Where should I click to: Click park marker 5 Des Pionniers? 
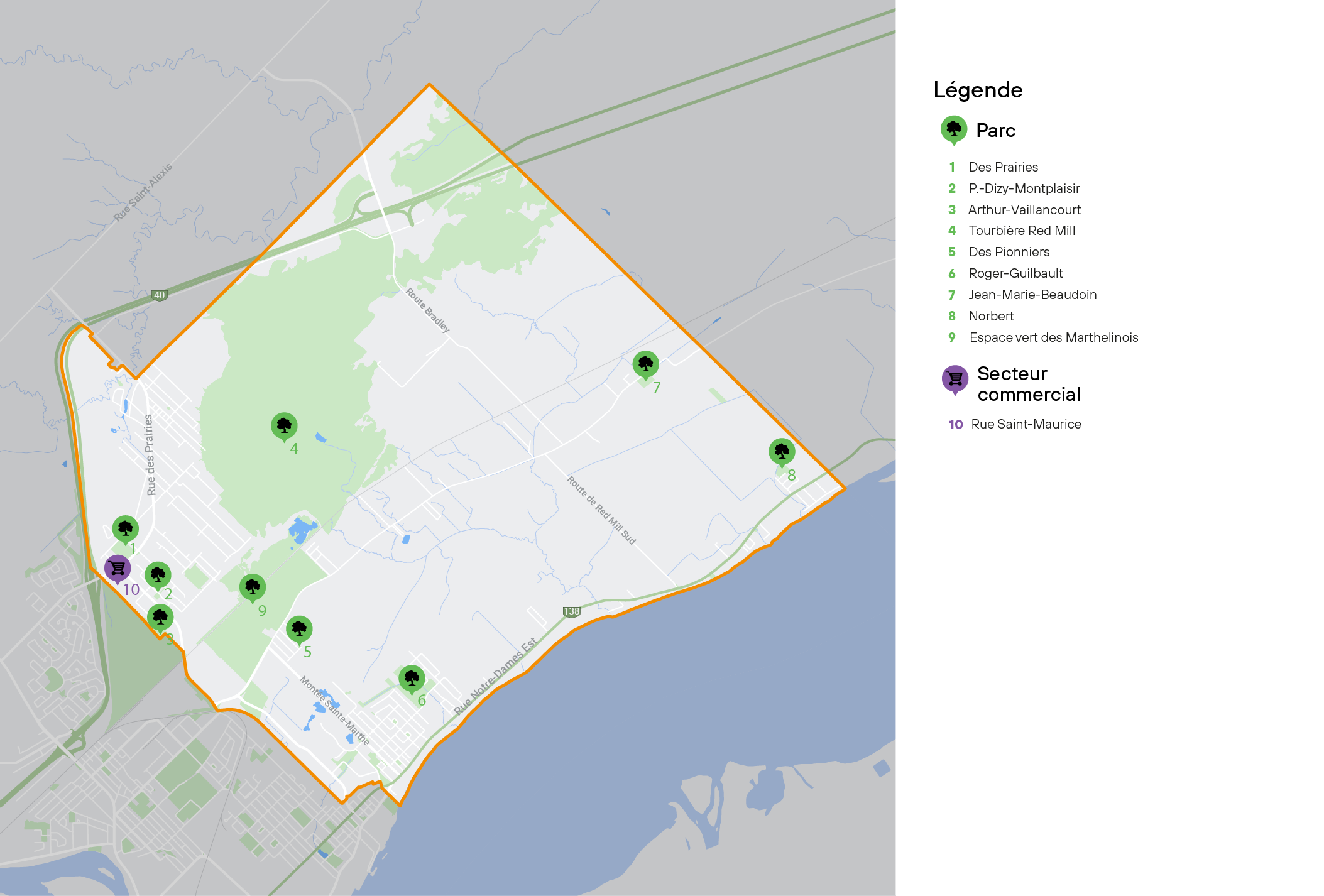(299, 629)
